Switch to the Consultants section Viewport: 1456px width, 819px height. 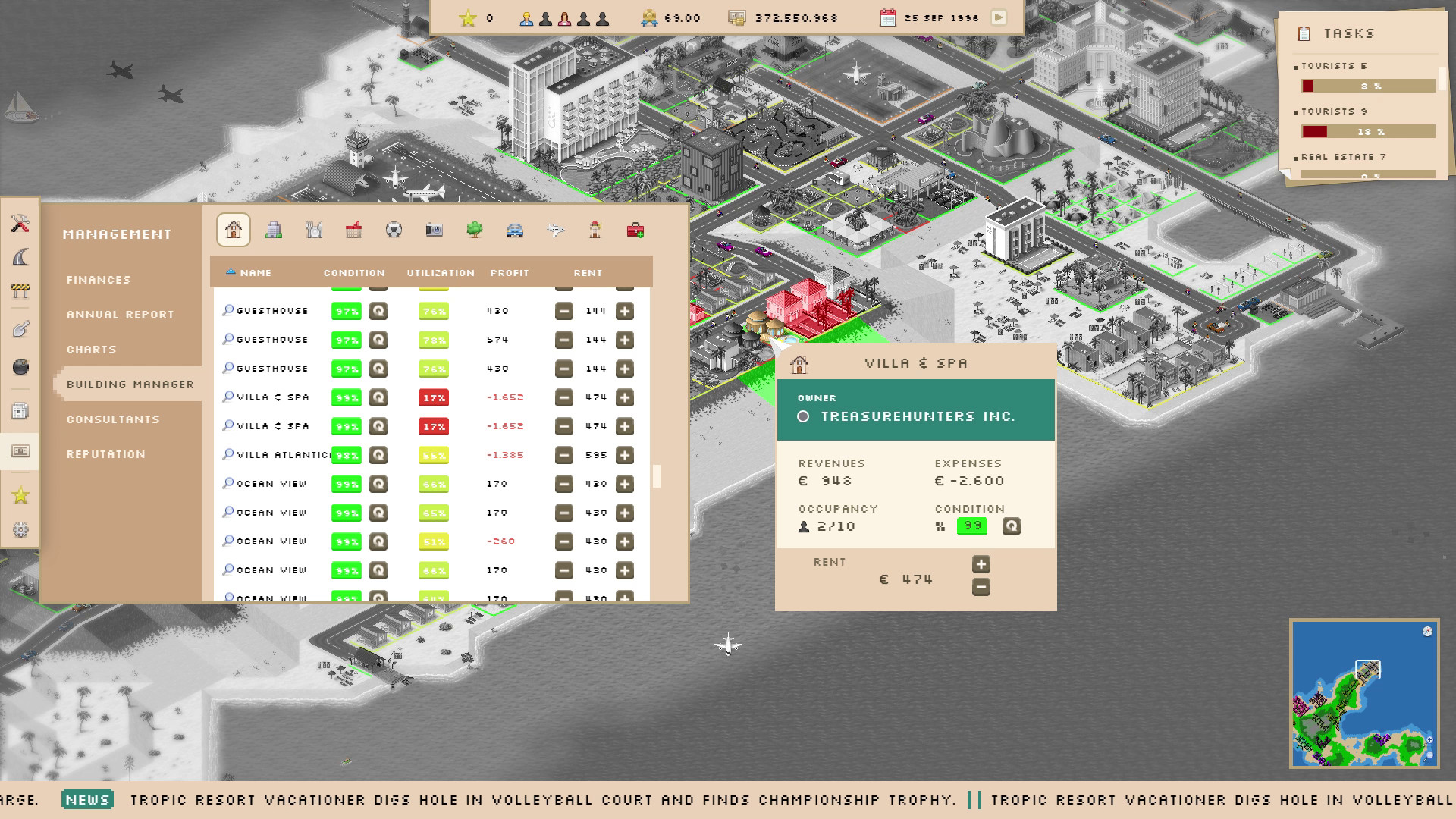coord(113,419)
